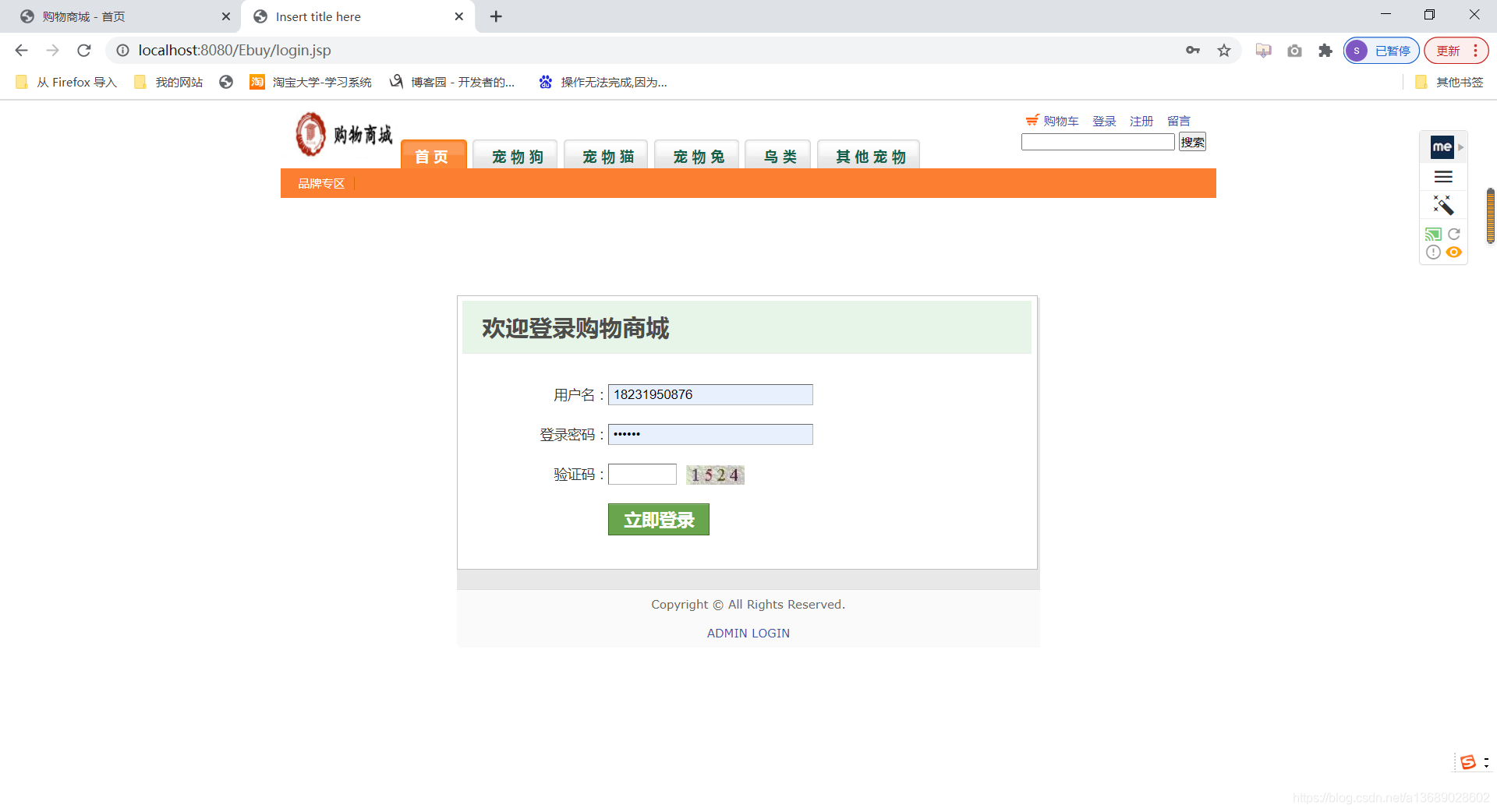Image resolution: width=1497 pixels, height=812 pixels.
Task: Open saved passwords key icon
Action: [x=1192, y=51]
